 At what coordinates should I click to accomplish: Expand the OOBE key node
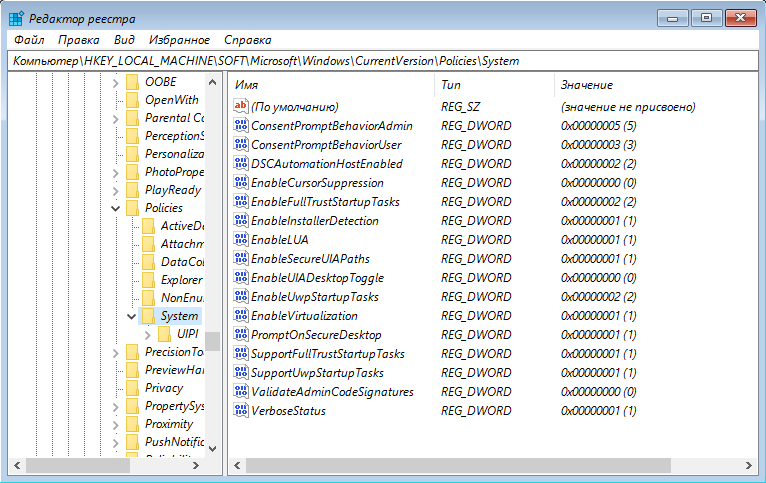(117, 82)
